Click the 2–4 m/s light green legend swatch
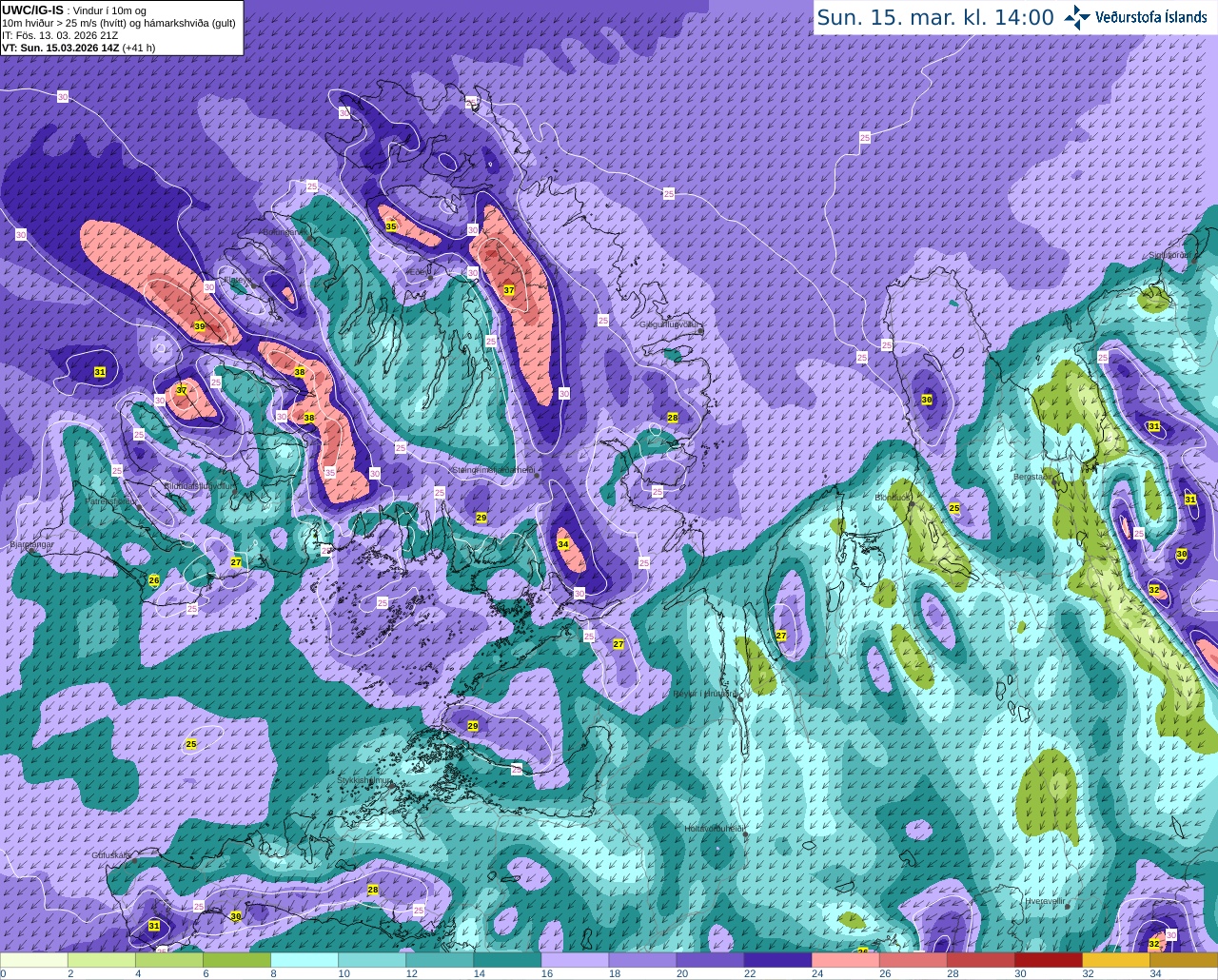Viewport: 1218px width, 980px height. 102,960
